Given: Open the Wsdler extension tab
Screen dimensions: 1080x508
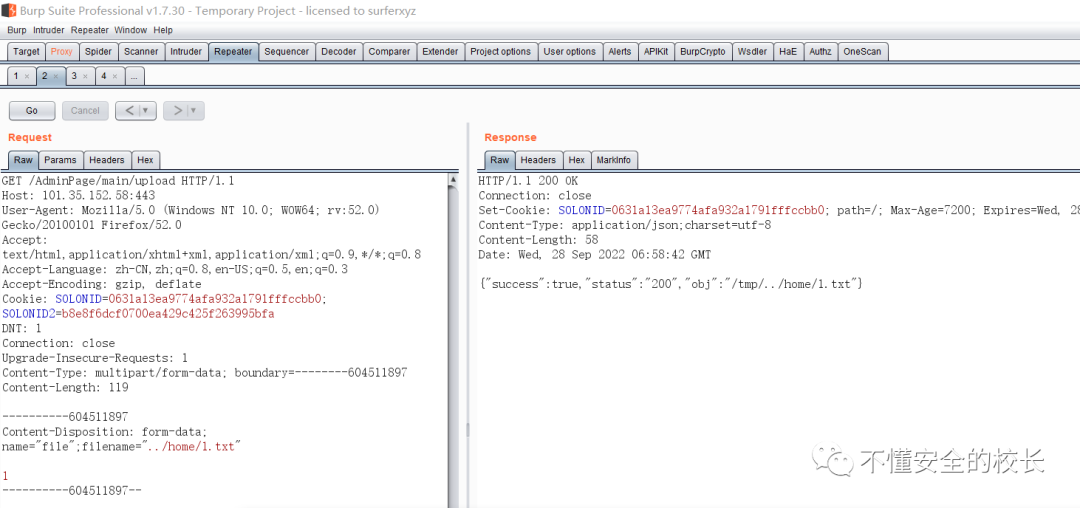Looking at the screenshot, I should 752,52.
